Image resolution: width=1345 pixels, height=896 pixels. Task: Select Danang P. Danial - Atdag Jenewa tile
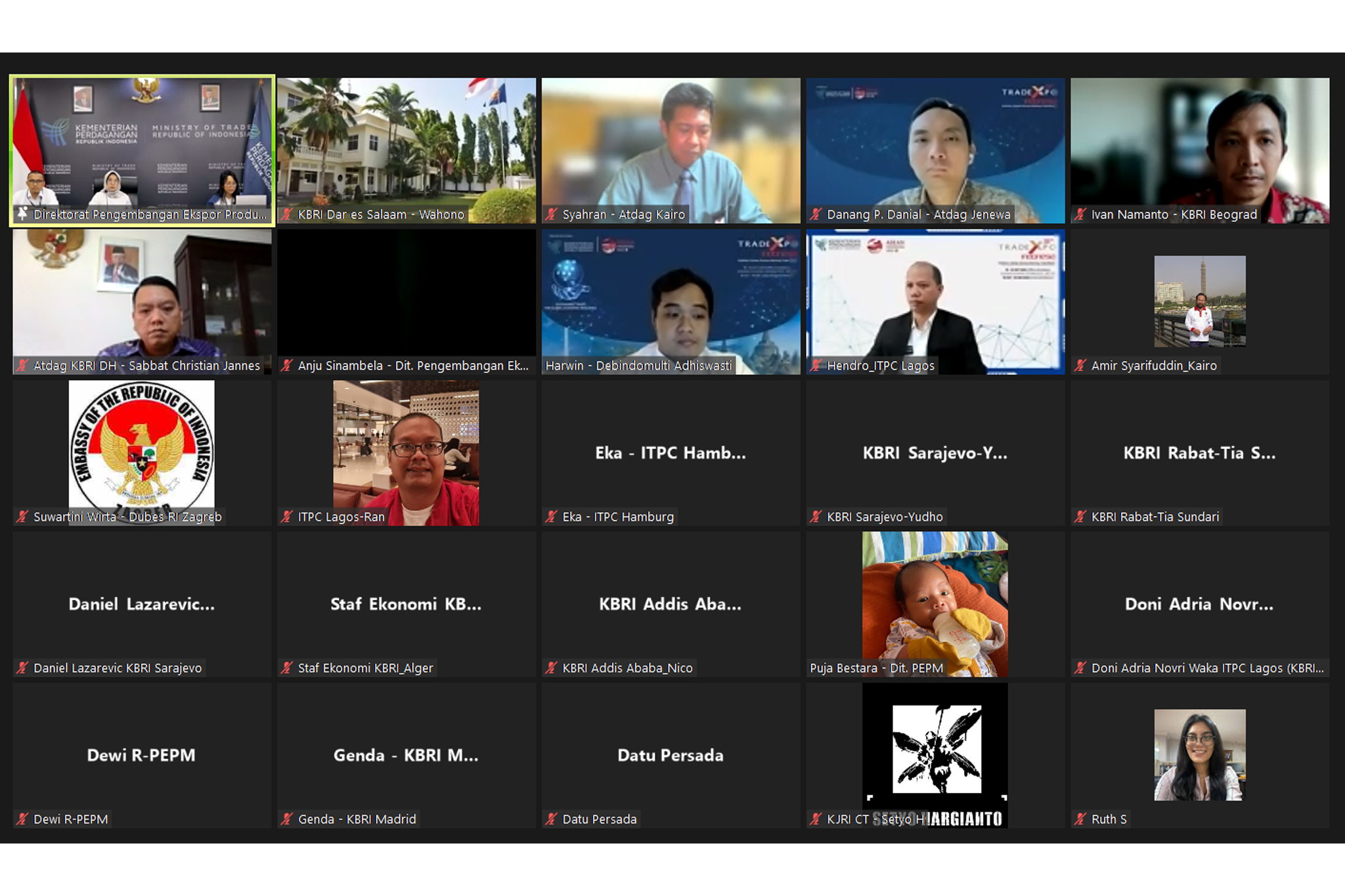pyautogui.click(x=936, y=150)
